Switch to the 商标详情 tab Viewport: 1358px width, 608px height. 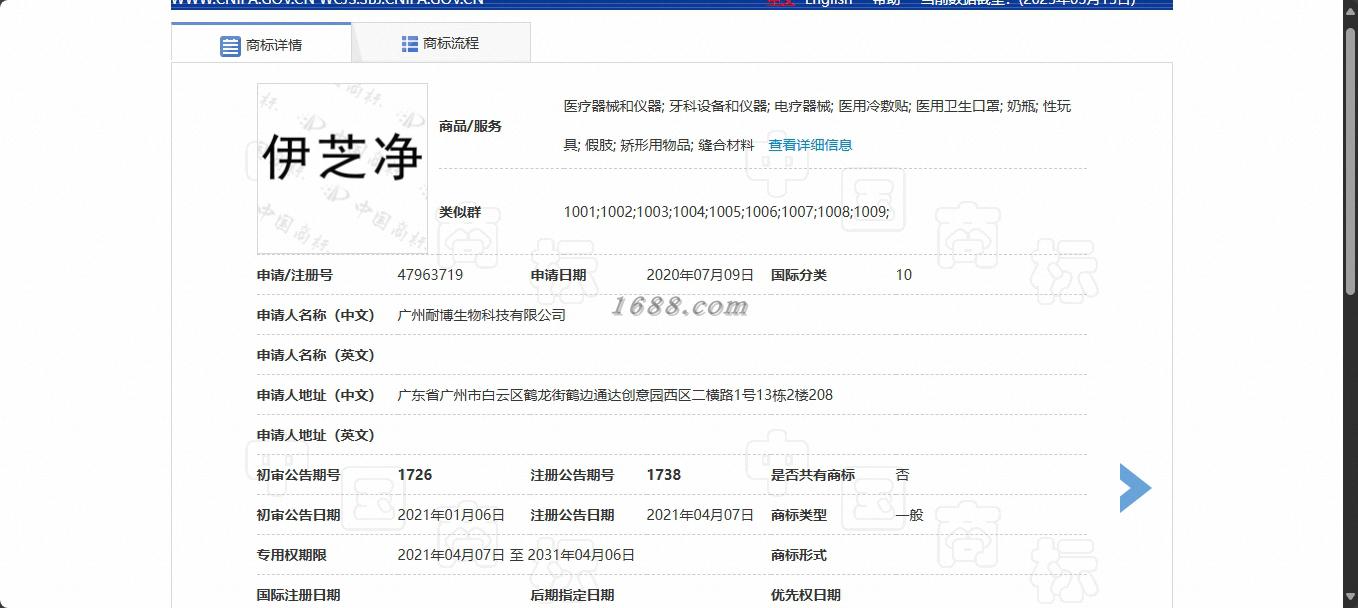click(261, 44)
